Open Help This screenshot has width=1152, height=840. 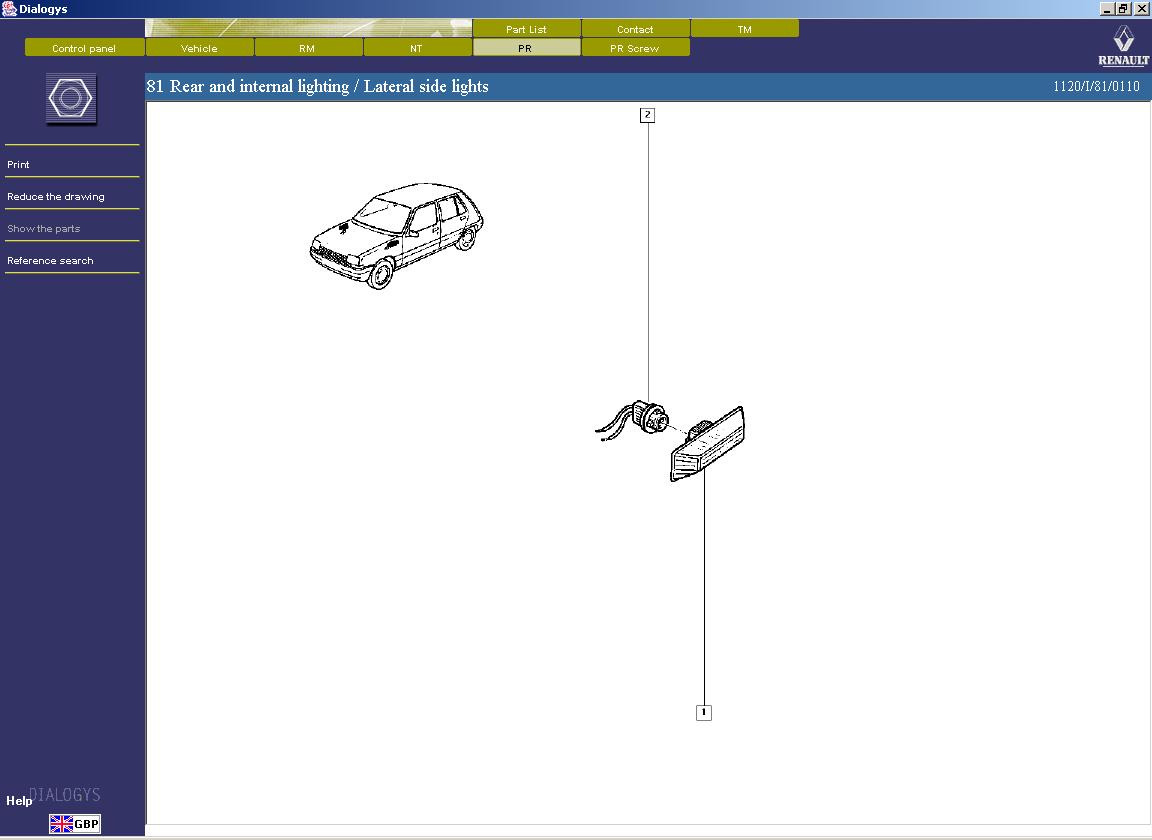coord(19,801)
